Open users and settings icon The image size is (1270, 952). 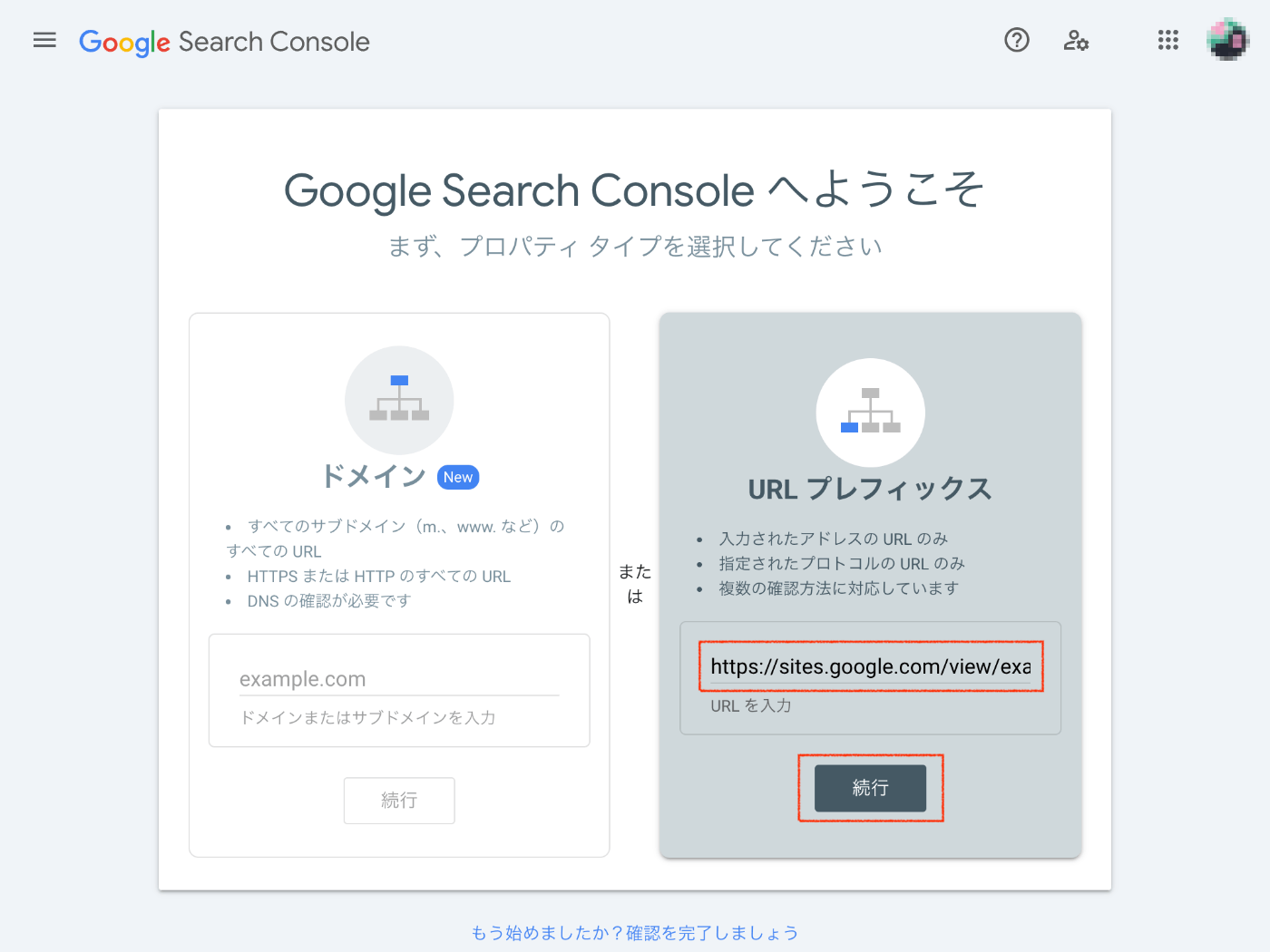pyautogui.click(x=1076, y=40)
